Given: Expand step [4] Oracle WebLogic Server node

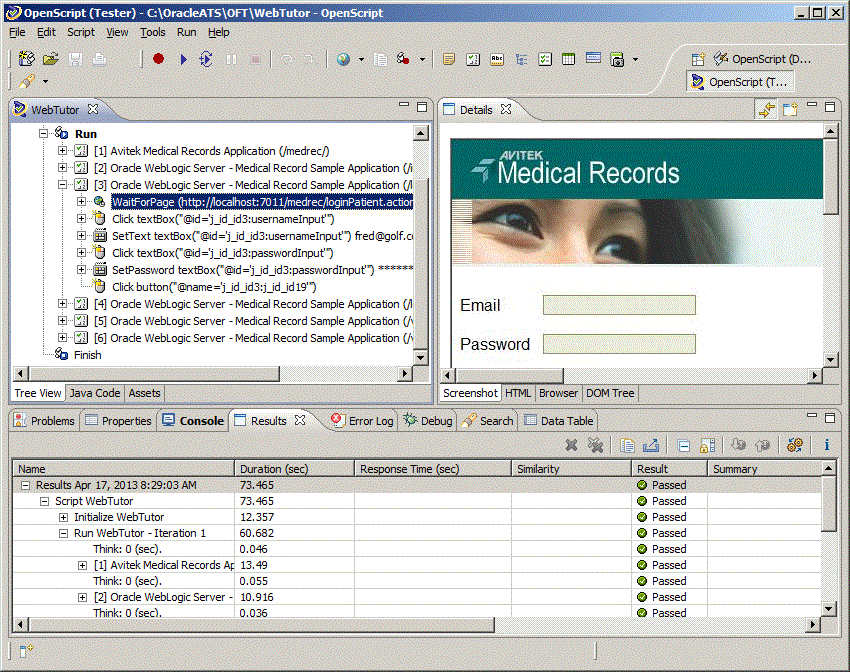Looking at the screenshot, I should coord(63,304).
